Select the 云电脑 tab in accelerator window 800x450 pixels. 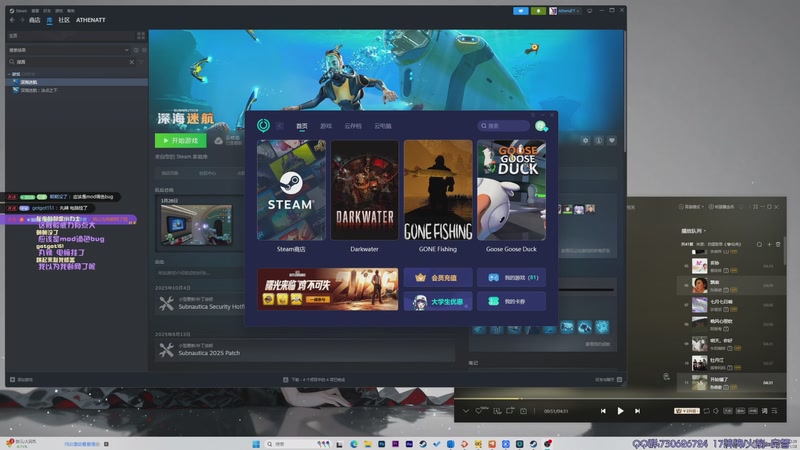coord(383,126)
